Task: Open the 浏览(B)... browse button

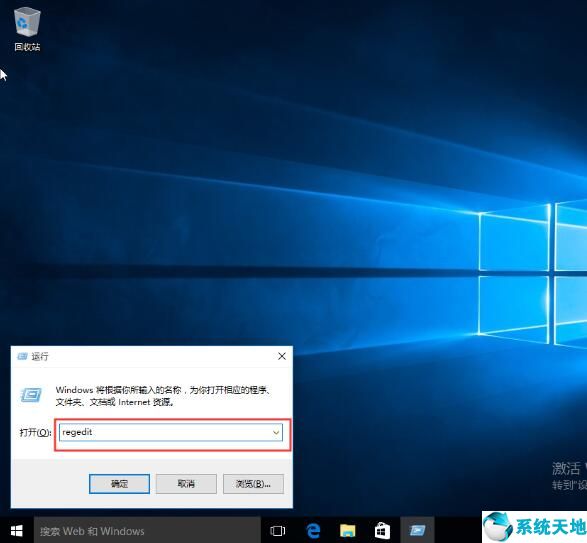Action: click(x=253, y=483)
